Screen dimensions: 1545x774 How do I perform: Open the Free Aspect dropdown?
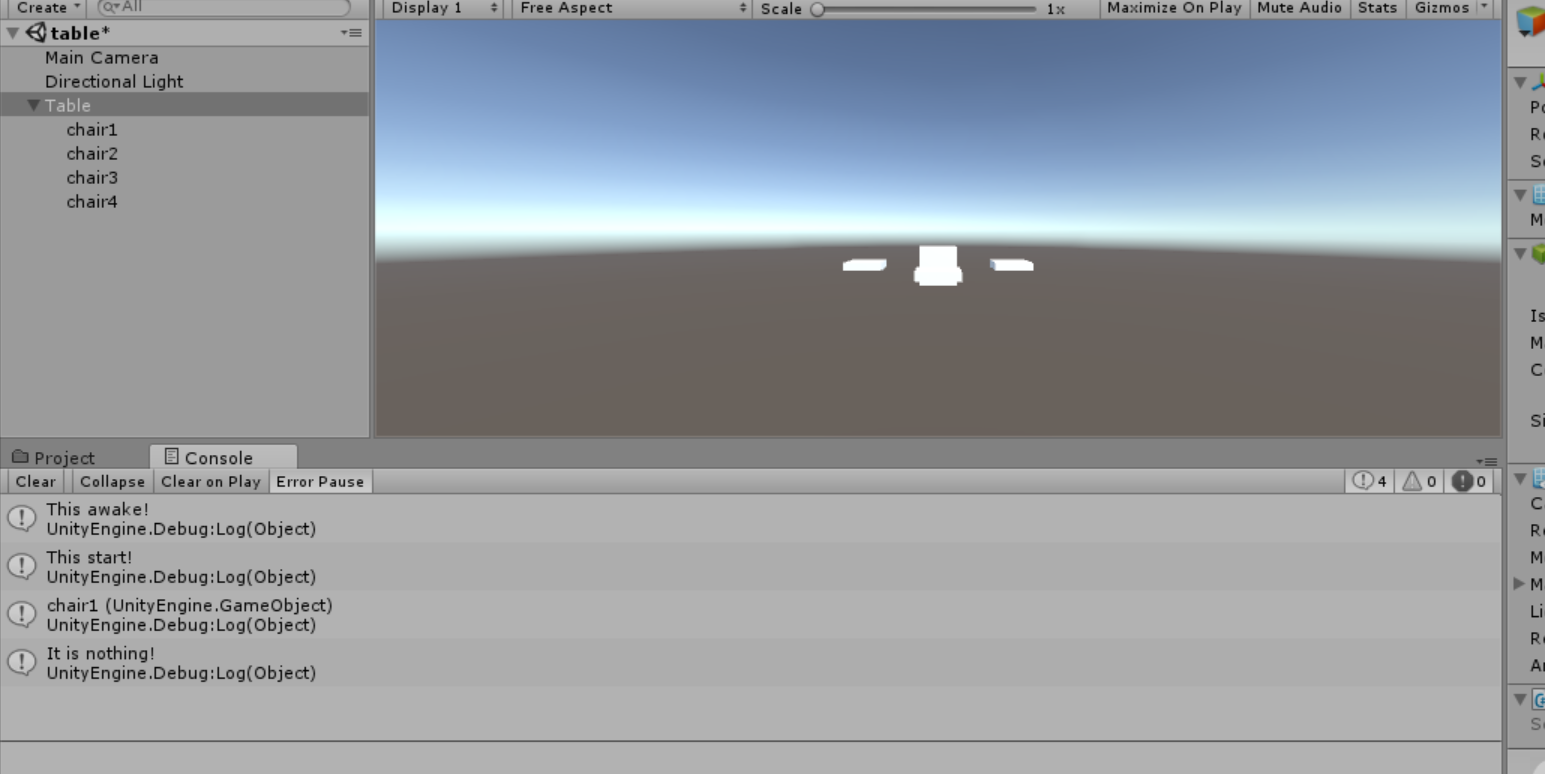633,8
